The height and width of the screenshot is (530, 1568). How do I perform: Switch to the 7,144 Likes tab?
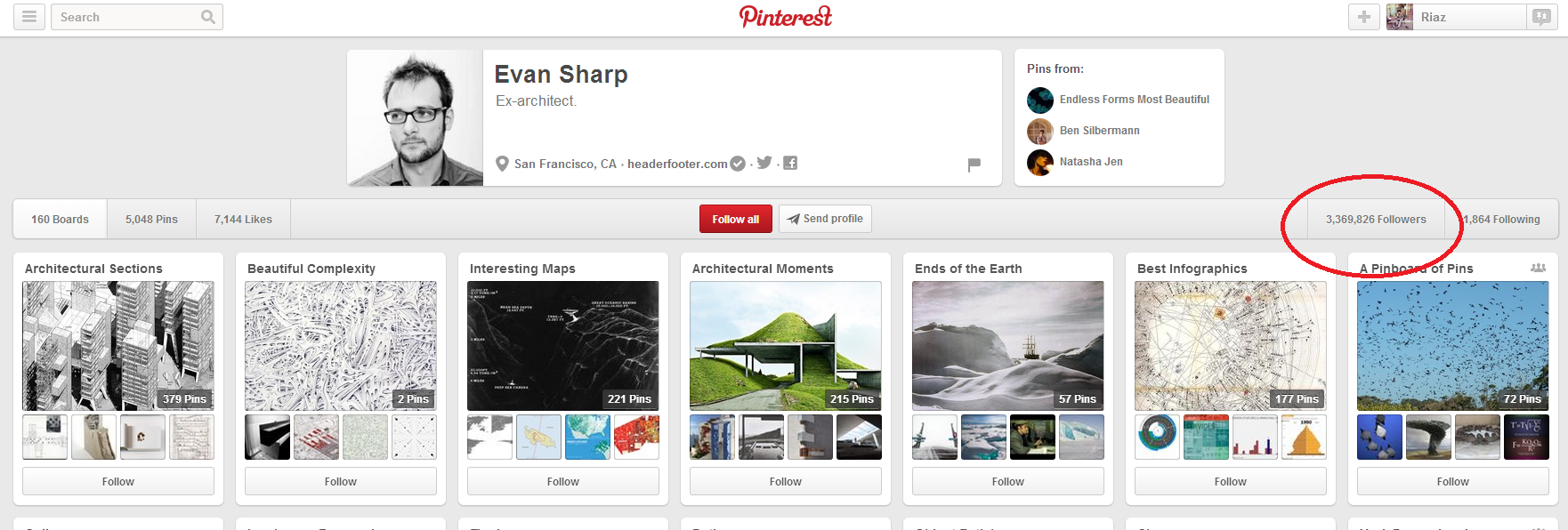(x=243, y=220)
